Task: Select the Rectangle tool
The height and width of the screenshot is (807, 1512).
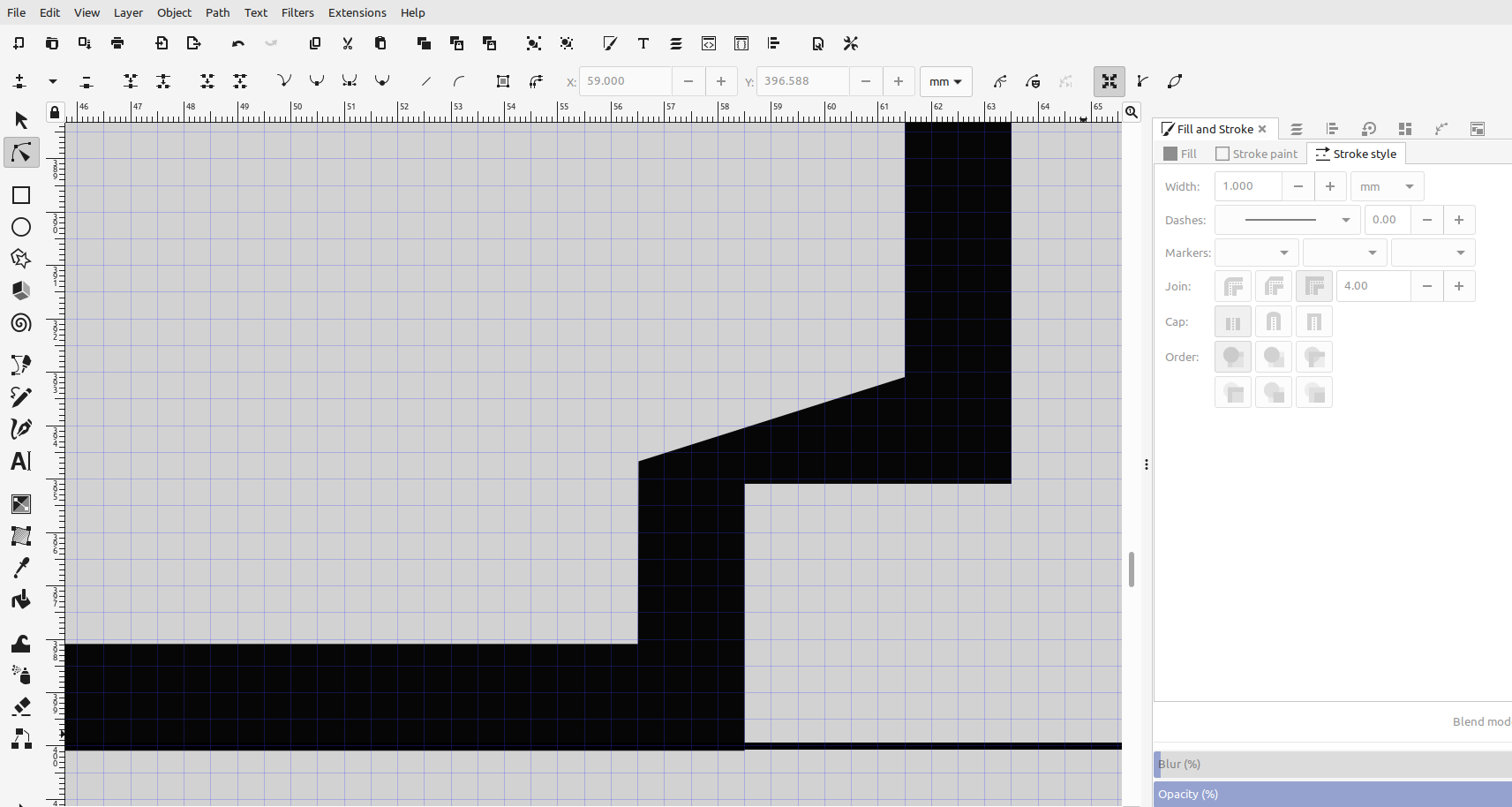Action: [x=20, y=195]
